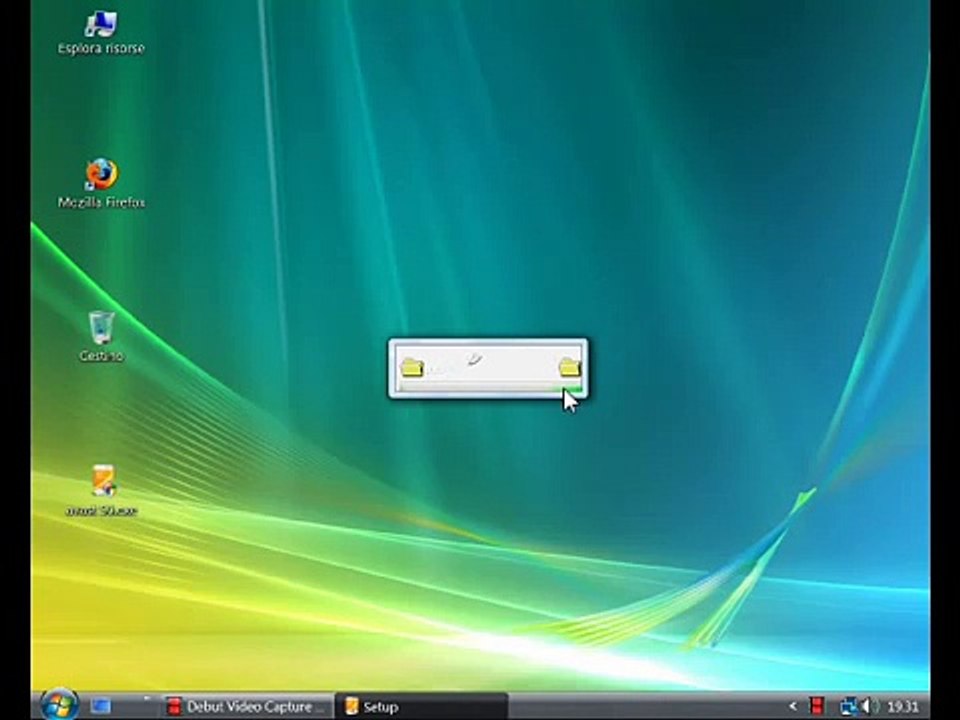The height and width of the screenshot is (720, 960).
Task: Select the Mozilla Firefox desktop shortcut
Action: click(101, 184)
